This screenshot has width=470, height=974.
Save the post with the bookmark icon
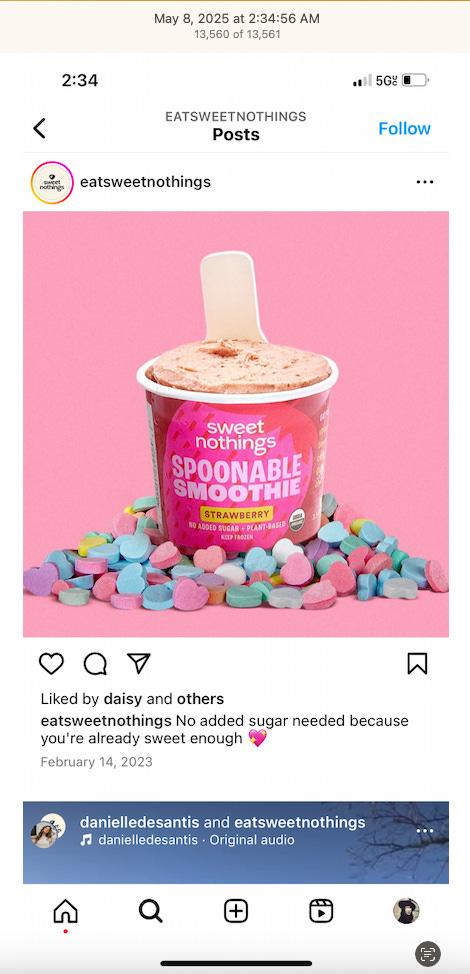pyautogui.click(x=417, y=664)
